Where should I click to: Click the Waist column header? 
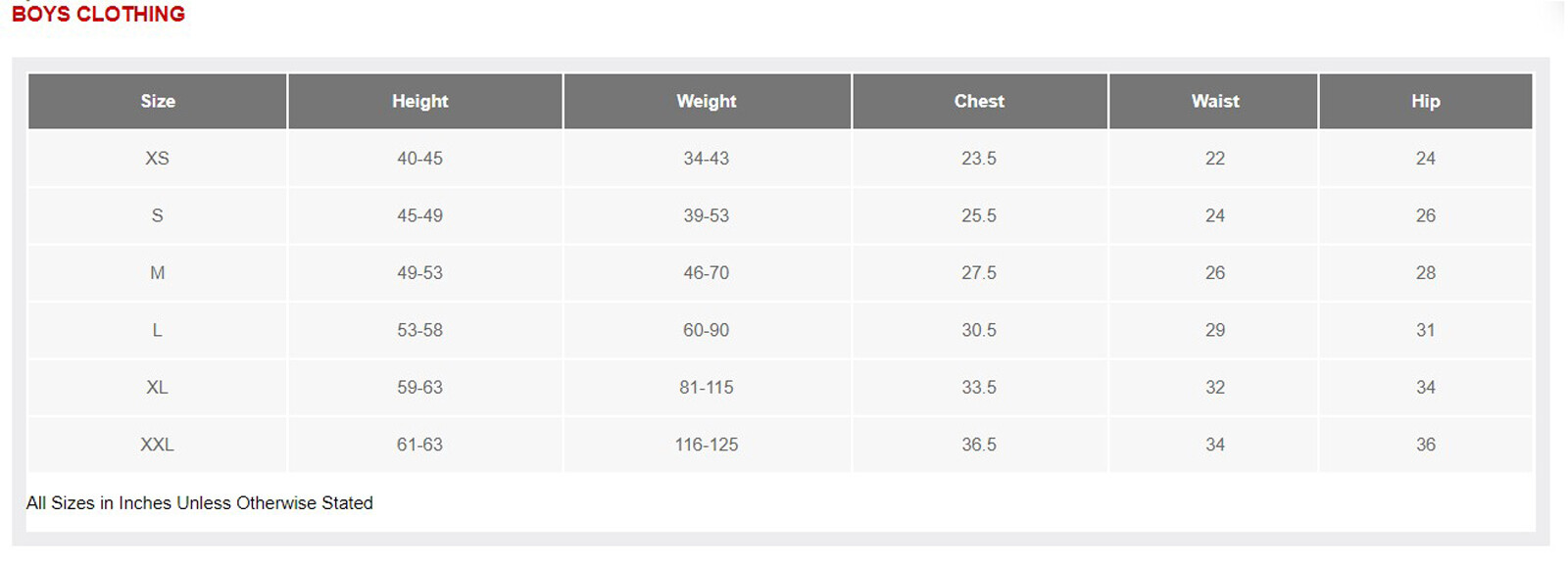tap(1214, 101)
